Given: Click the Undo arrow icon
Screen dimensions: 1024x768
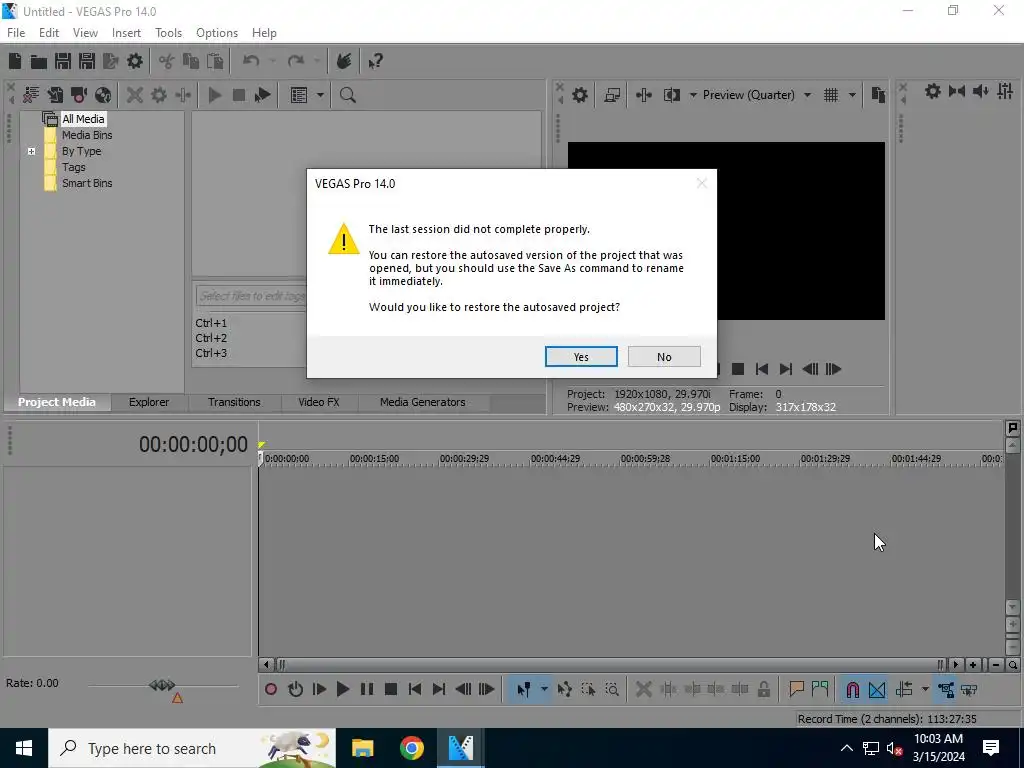Looking at the screenshot, I should [251, 61].
